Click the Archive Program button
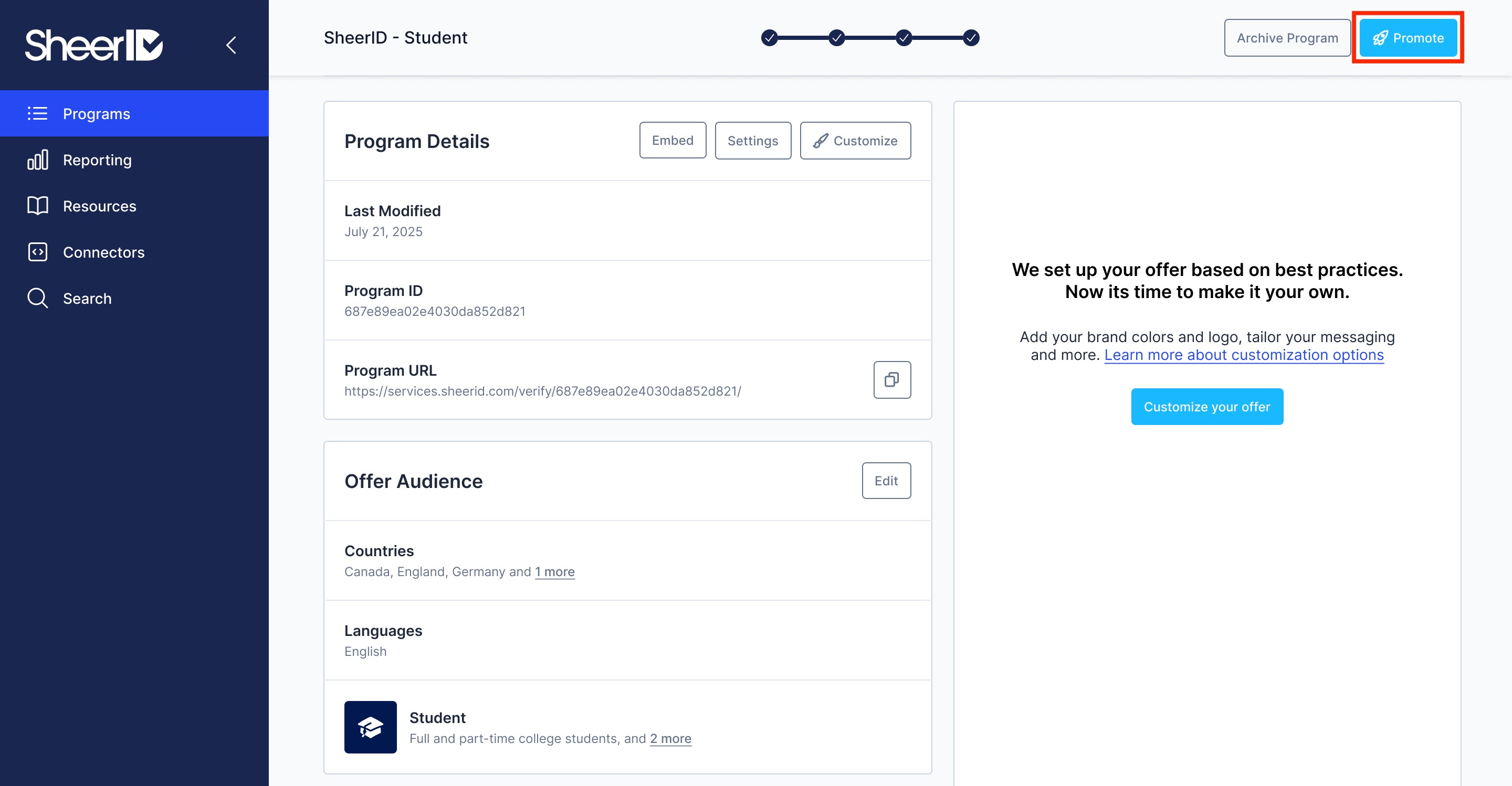This screenshot has height=786, width=1512. (x=1287, y=38)
